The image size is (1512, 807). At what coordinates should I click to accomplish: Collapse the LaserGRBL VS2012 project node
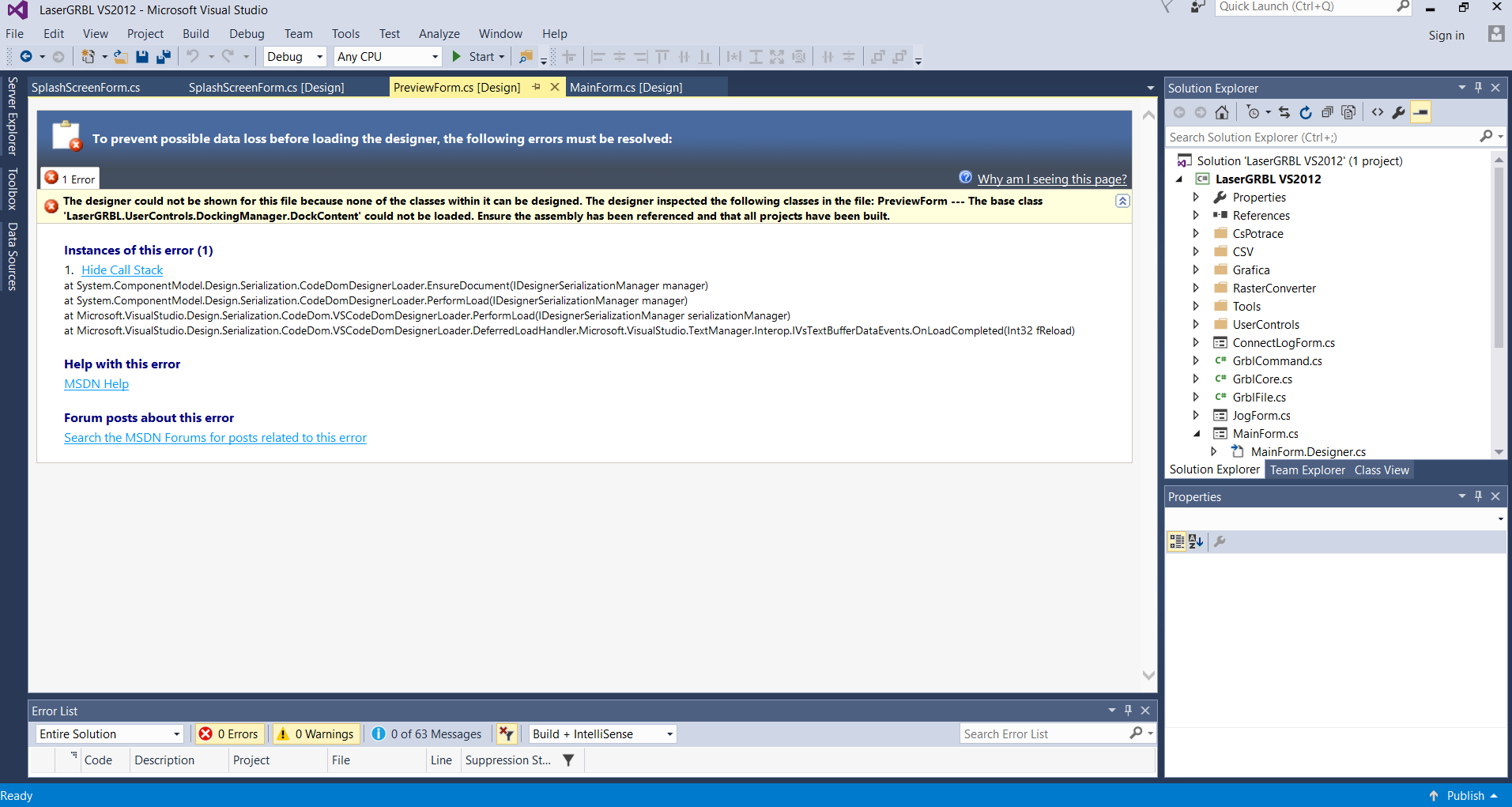pos(1179,179)
